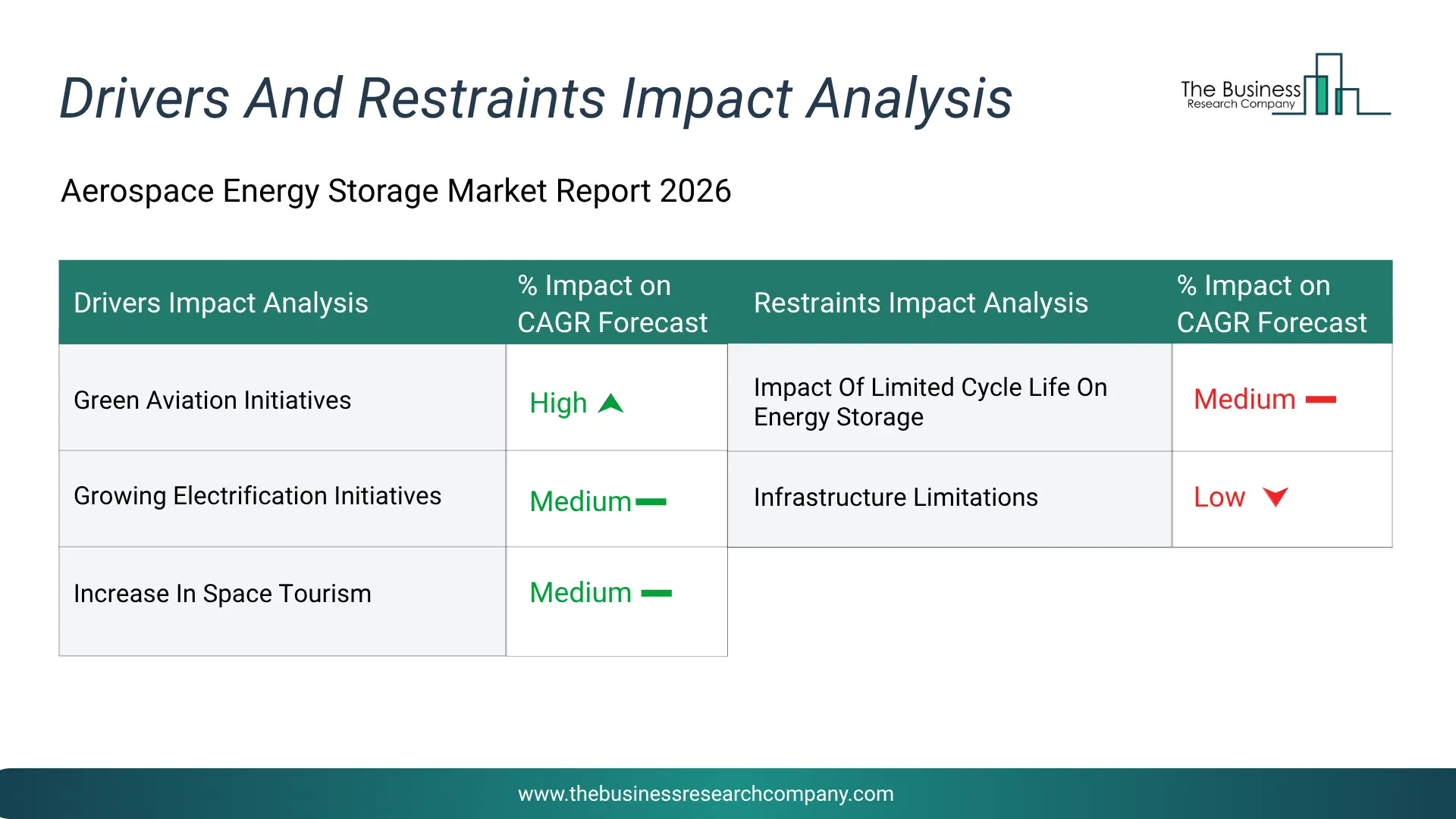Screen dimensions: 1456x819
Task: Click the red down arrow beside Low
Action: coord(1276,497)
